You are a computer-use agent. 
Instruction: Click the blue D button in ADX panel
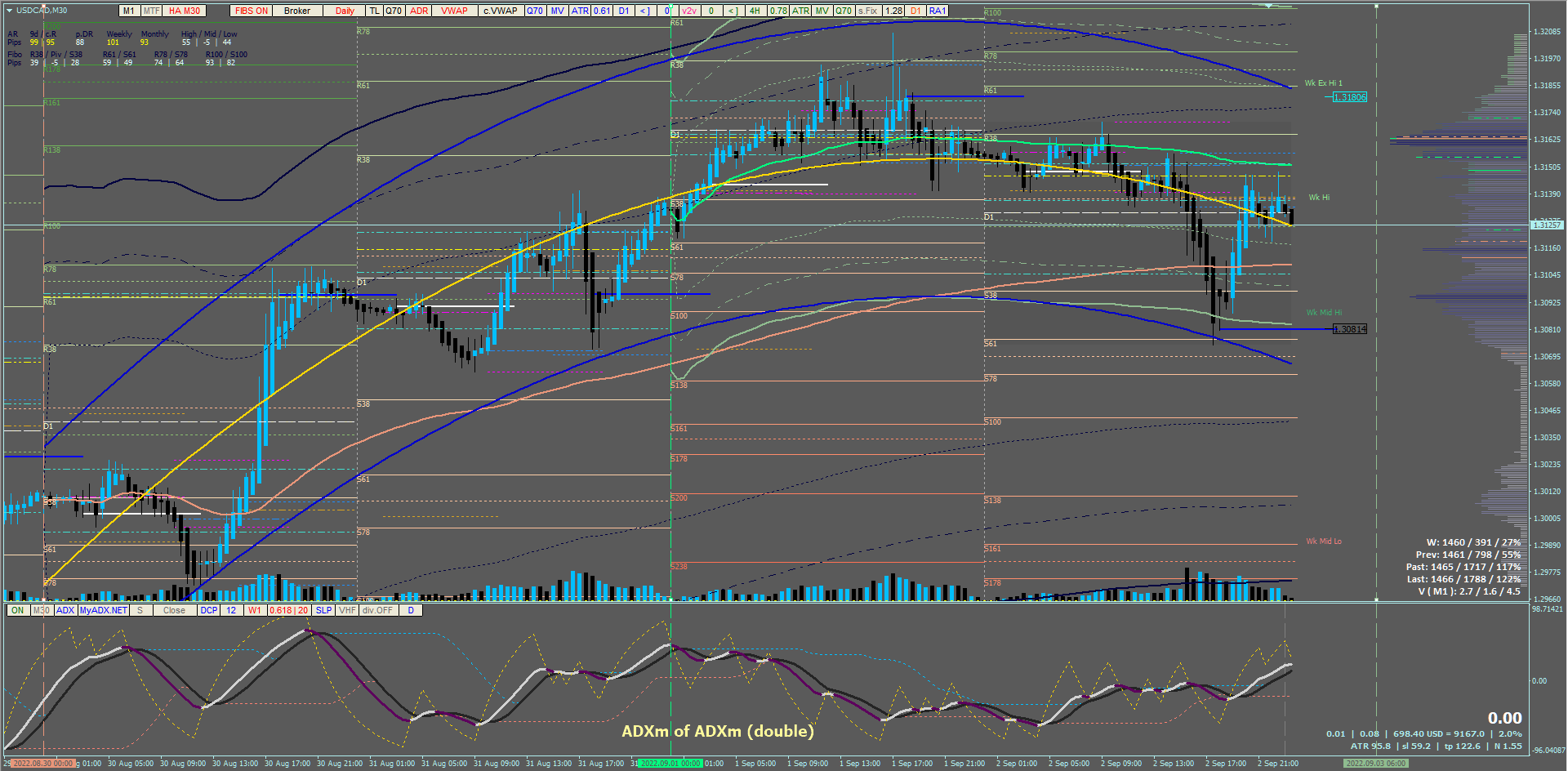(x=411, y=610)
